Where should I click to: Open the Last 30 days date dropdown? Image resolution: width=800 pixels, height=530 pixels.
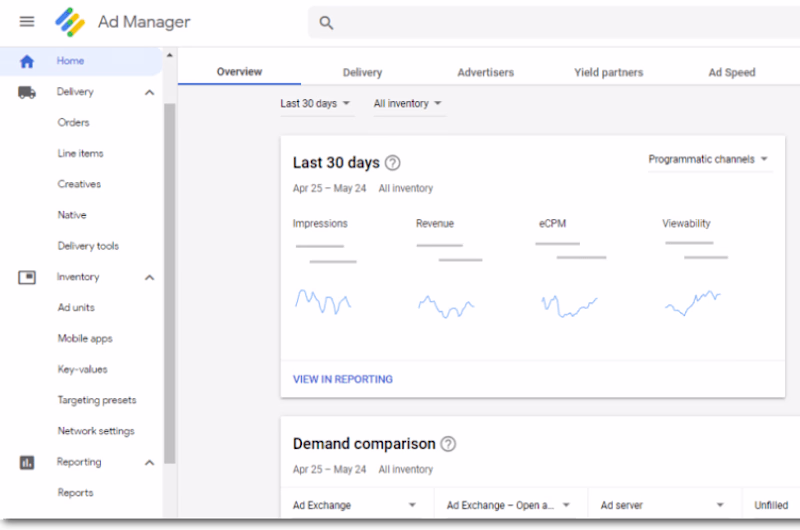[x=316, y=104]
